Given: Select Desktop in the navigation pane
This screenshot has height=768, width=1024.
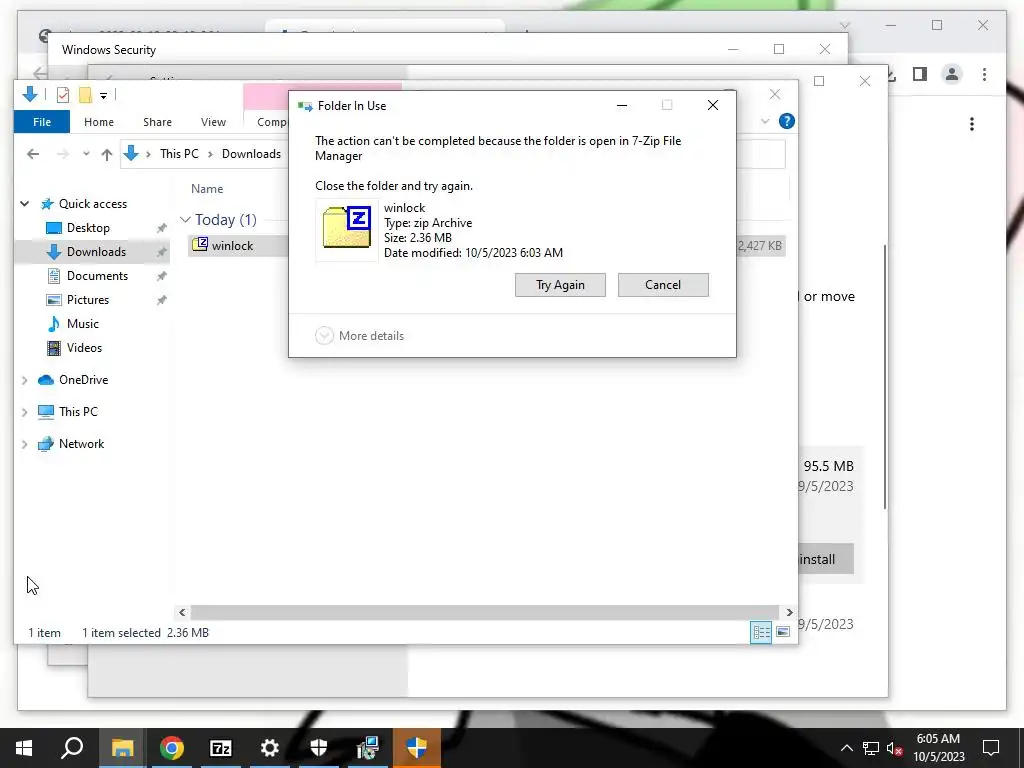Looking at the screenshot, I should coord(88,228).
